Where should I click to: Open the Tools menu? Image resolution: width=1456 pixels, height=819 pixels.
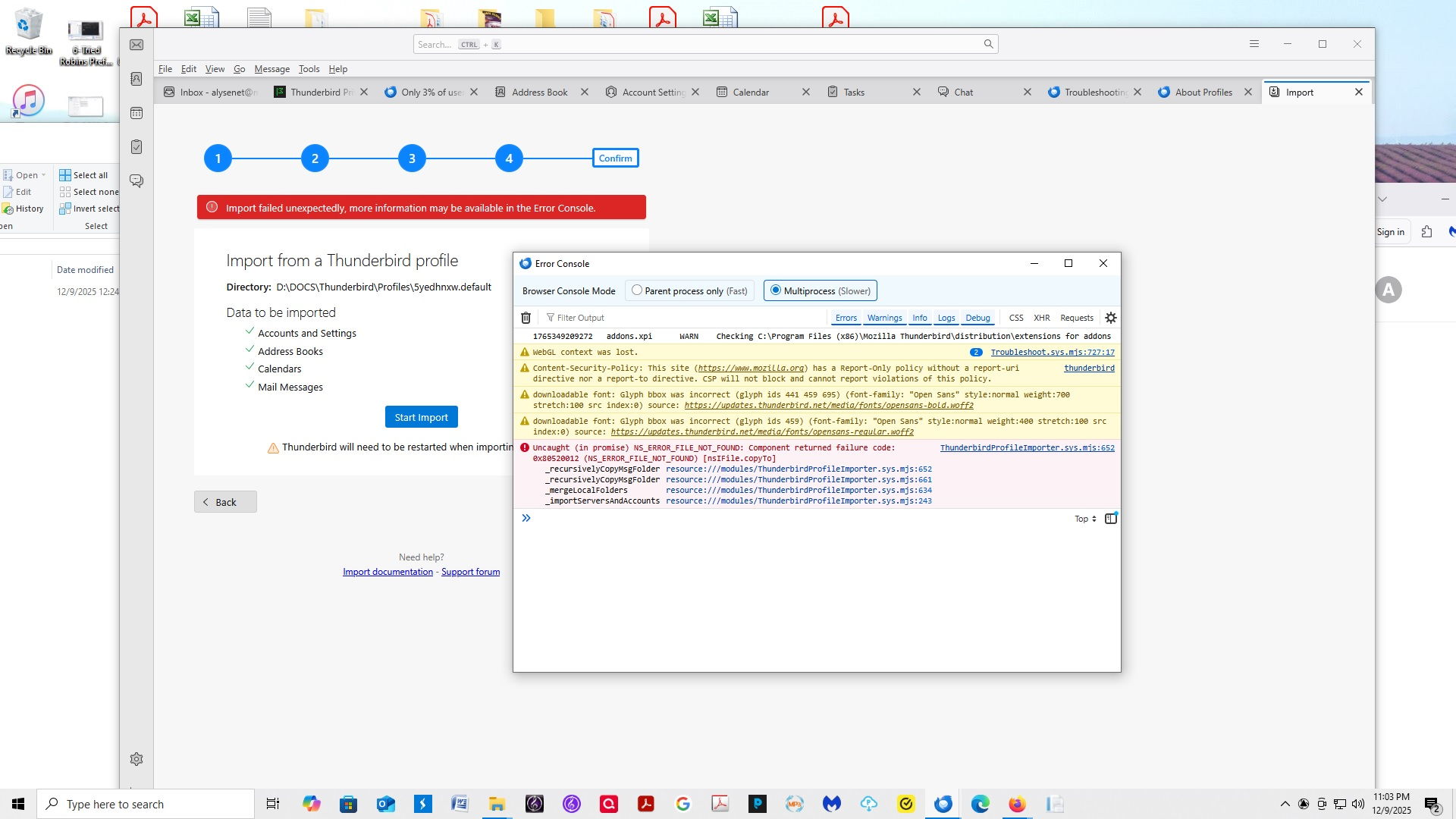tap(309, 69)
